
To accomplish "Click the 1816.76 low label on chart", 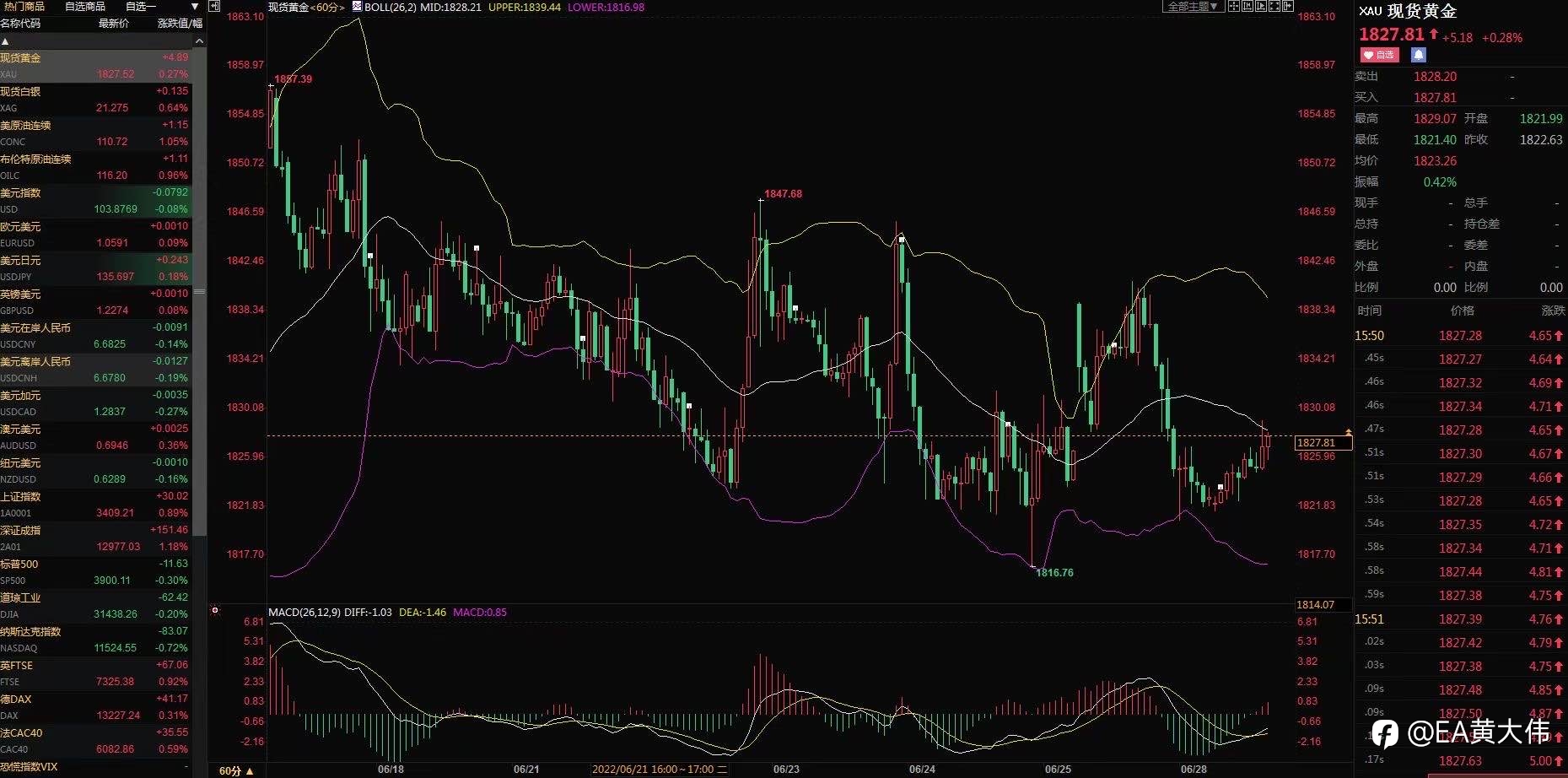I will 1054,573.
